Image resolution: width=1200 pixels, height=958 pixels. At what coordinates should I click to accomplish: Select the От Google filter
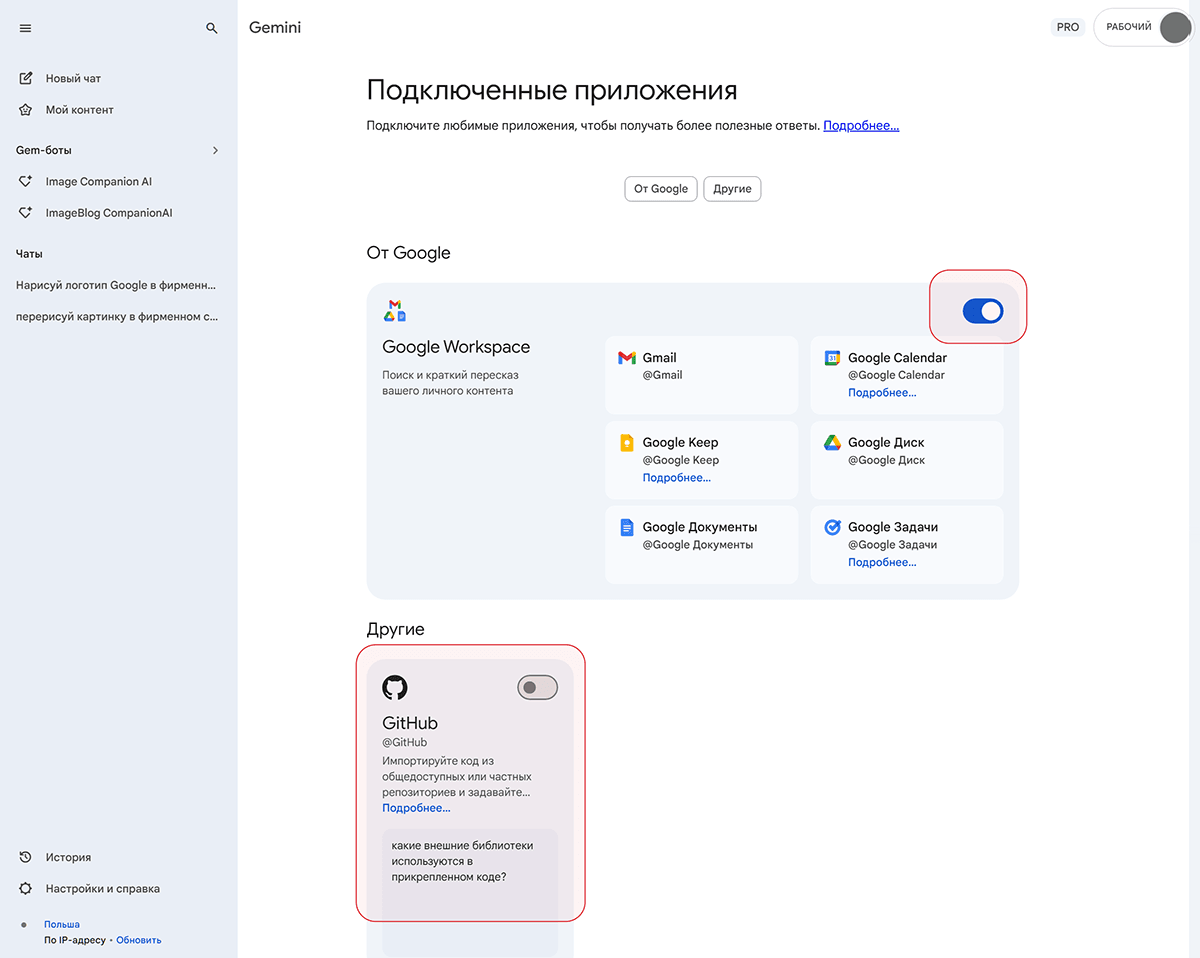(x=660, y=188)
